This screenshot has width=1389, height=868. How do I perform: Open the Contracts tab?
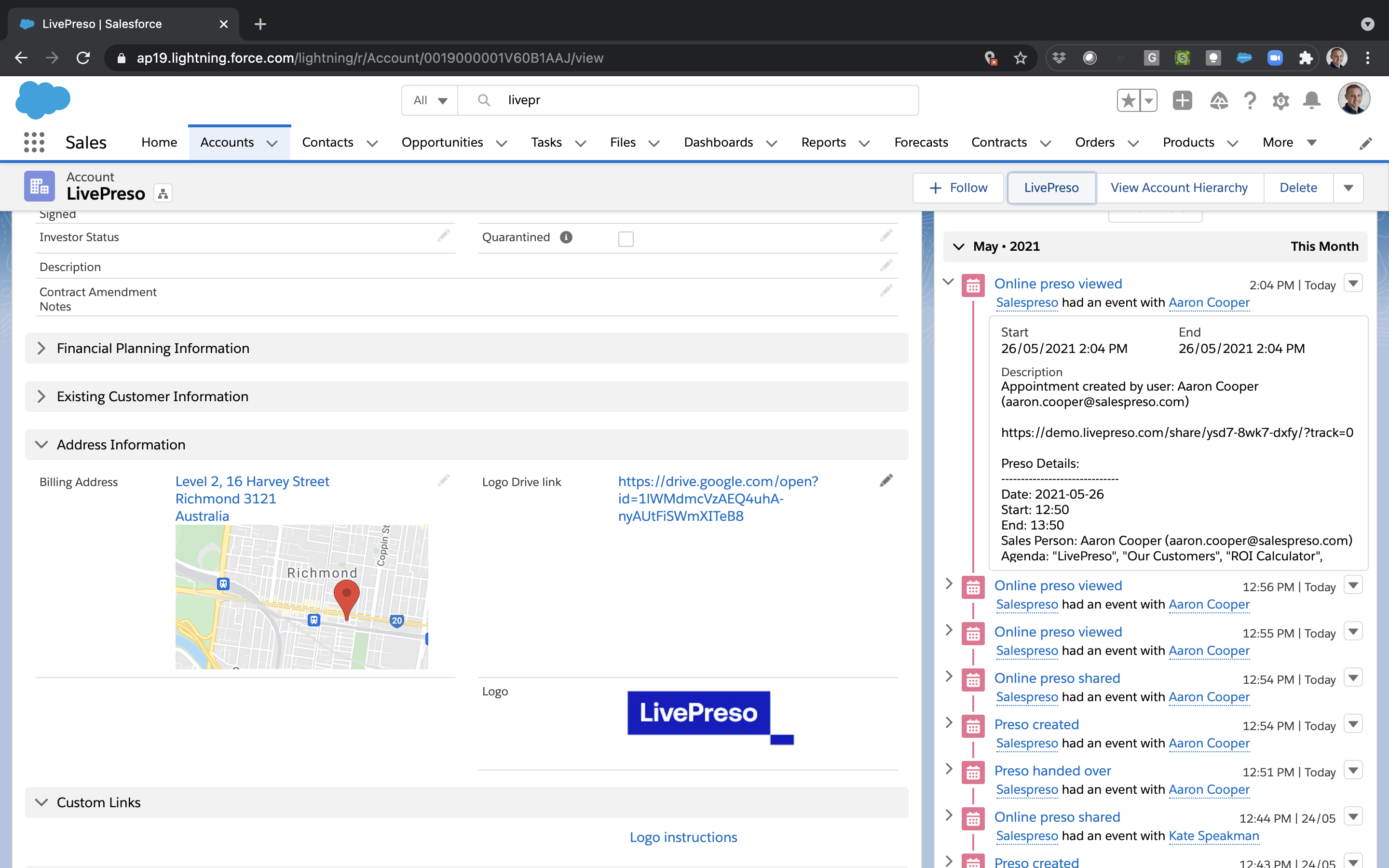(x=999, y=142)
